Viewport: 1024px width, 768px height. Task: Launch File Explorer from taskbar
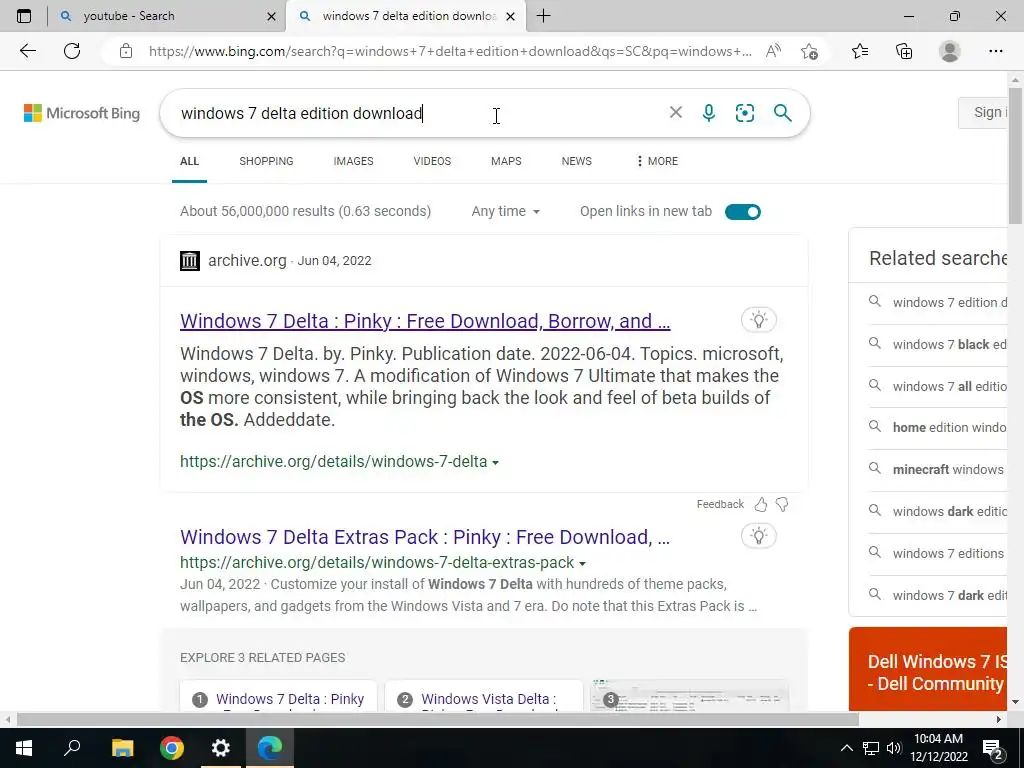click(x=122, y=748)
